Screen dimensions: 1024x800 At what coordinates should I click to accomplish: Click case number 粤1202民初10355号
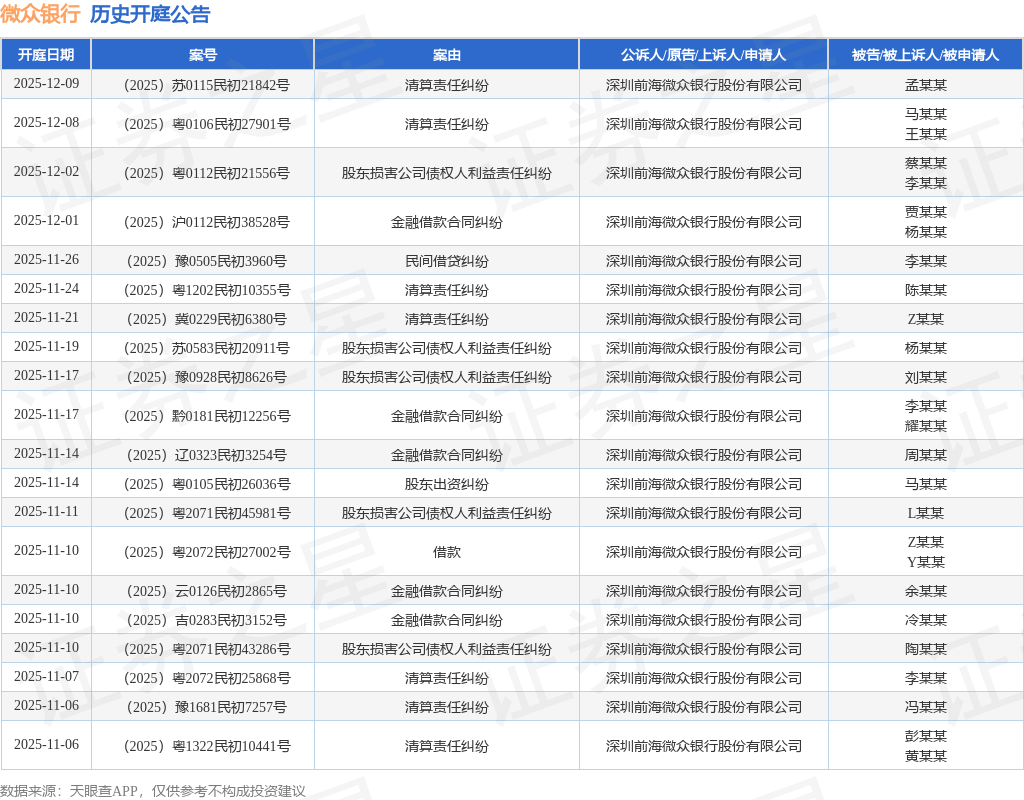point(207,290)
